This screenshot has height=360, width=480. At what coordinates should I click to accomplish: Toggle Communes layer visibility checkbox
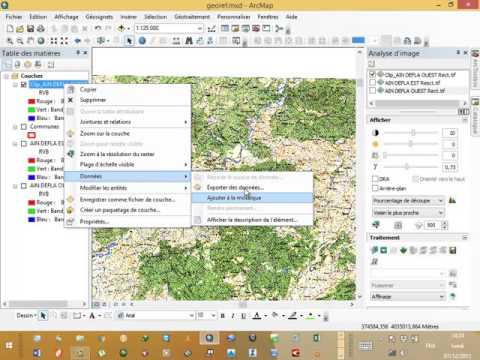pos(24,127)
